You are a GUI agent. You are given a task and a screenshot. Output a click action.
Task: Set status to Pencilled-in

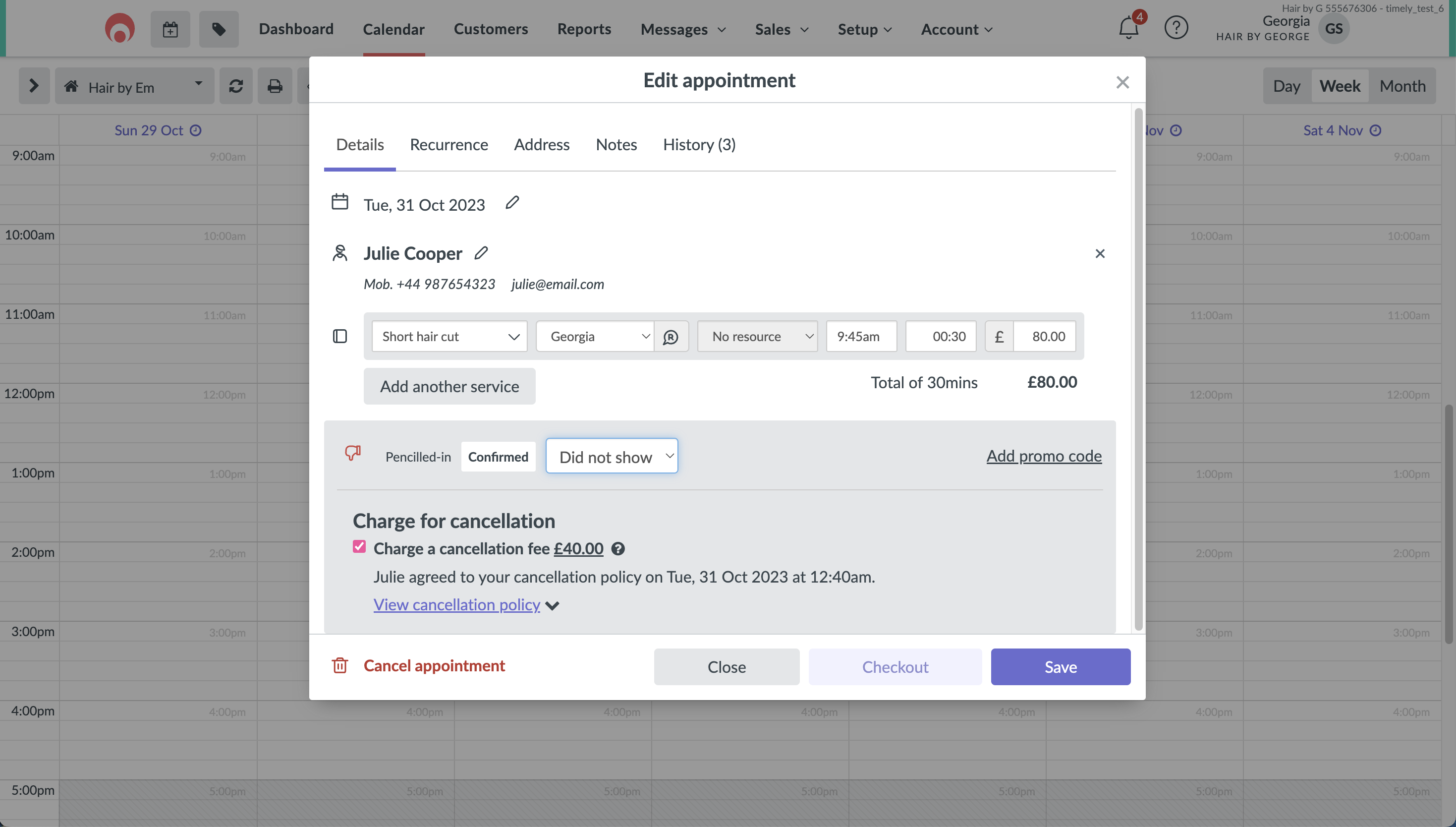[418, 457]
